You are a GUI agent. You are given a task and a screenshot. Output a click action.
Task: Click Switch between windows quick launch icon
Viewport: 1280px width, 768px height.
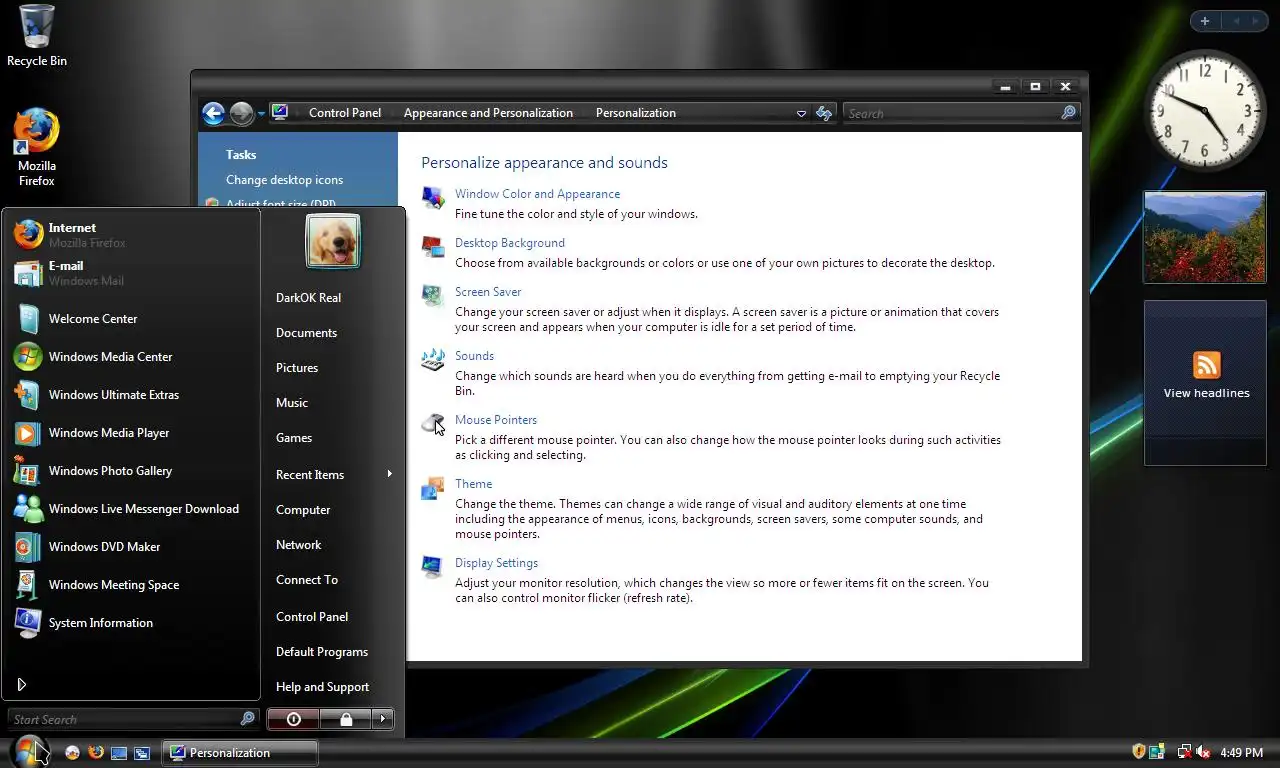pos(142,752)
